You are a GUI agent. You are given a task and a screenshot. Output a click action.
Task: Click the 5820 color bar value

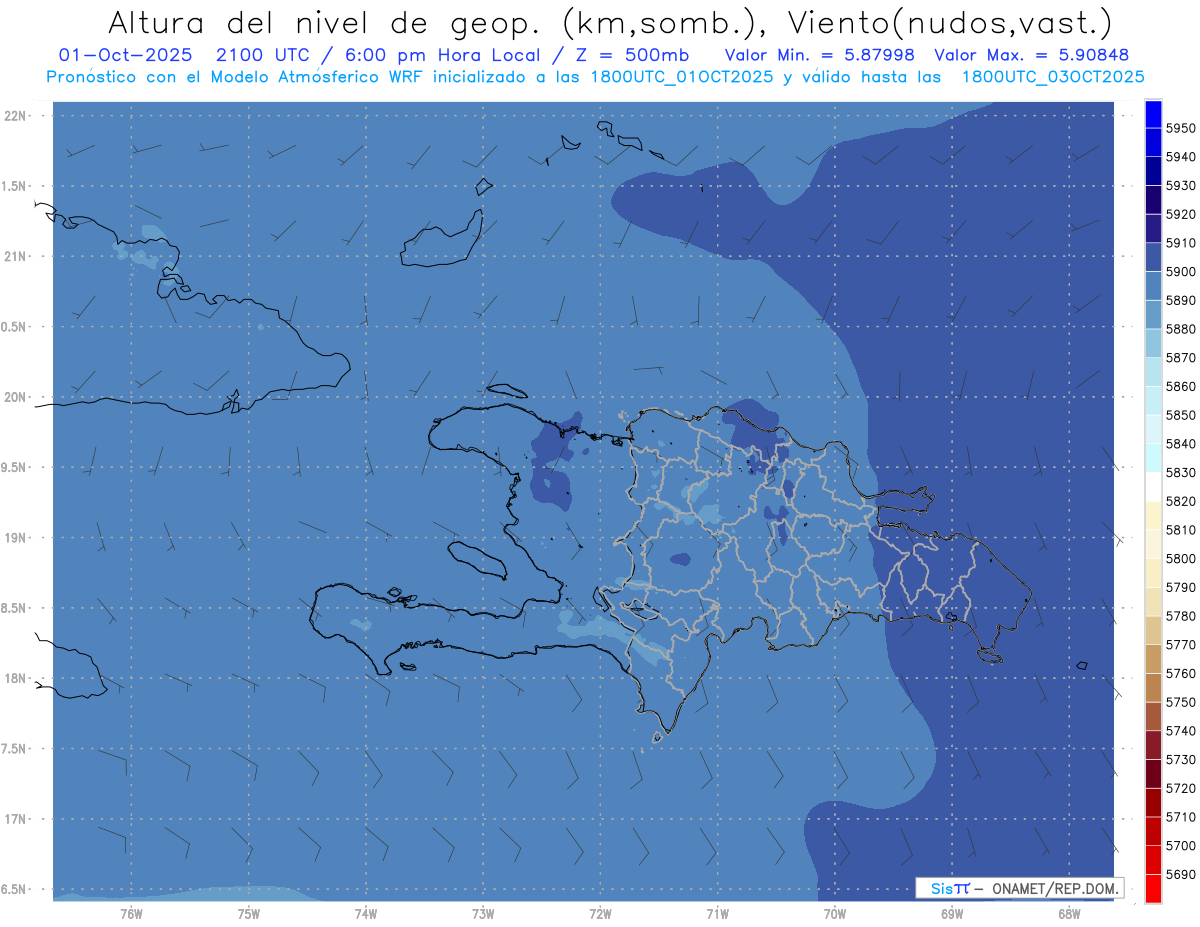pyautogui.click(x=1180, y=501)
